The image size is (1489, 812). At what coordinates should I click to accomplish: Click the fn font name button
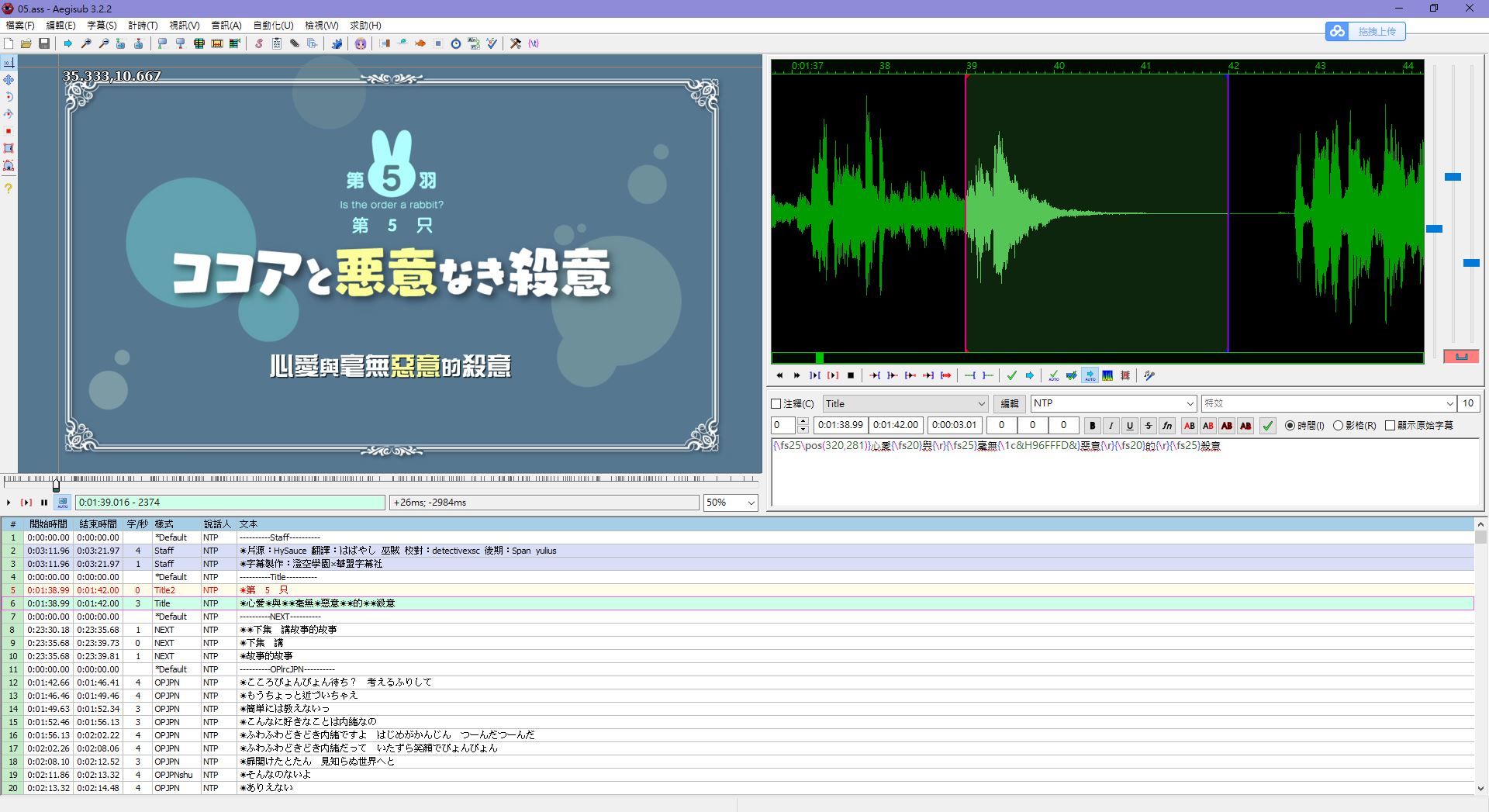pos(1167,426)
